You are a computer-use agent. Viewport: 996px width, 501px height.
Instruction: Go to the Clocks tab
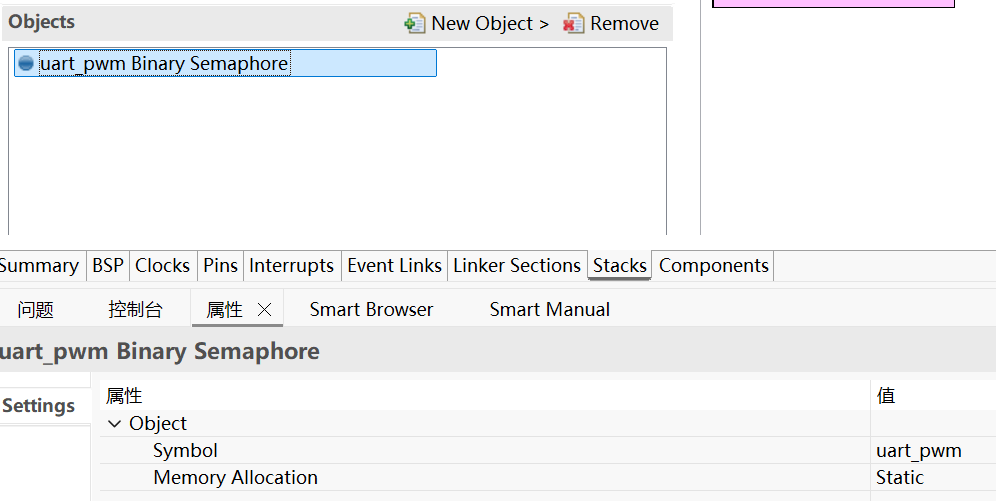[162, 266]
